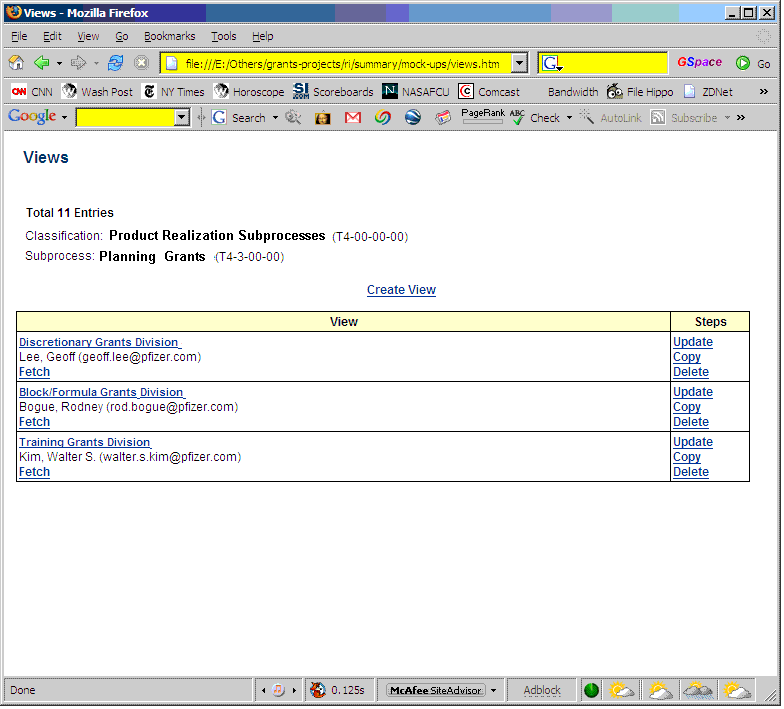Reload the page with Refresh icon
This screenshot has height=709, width=784.
point(116,63)
